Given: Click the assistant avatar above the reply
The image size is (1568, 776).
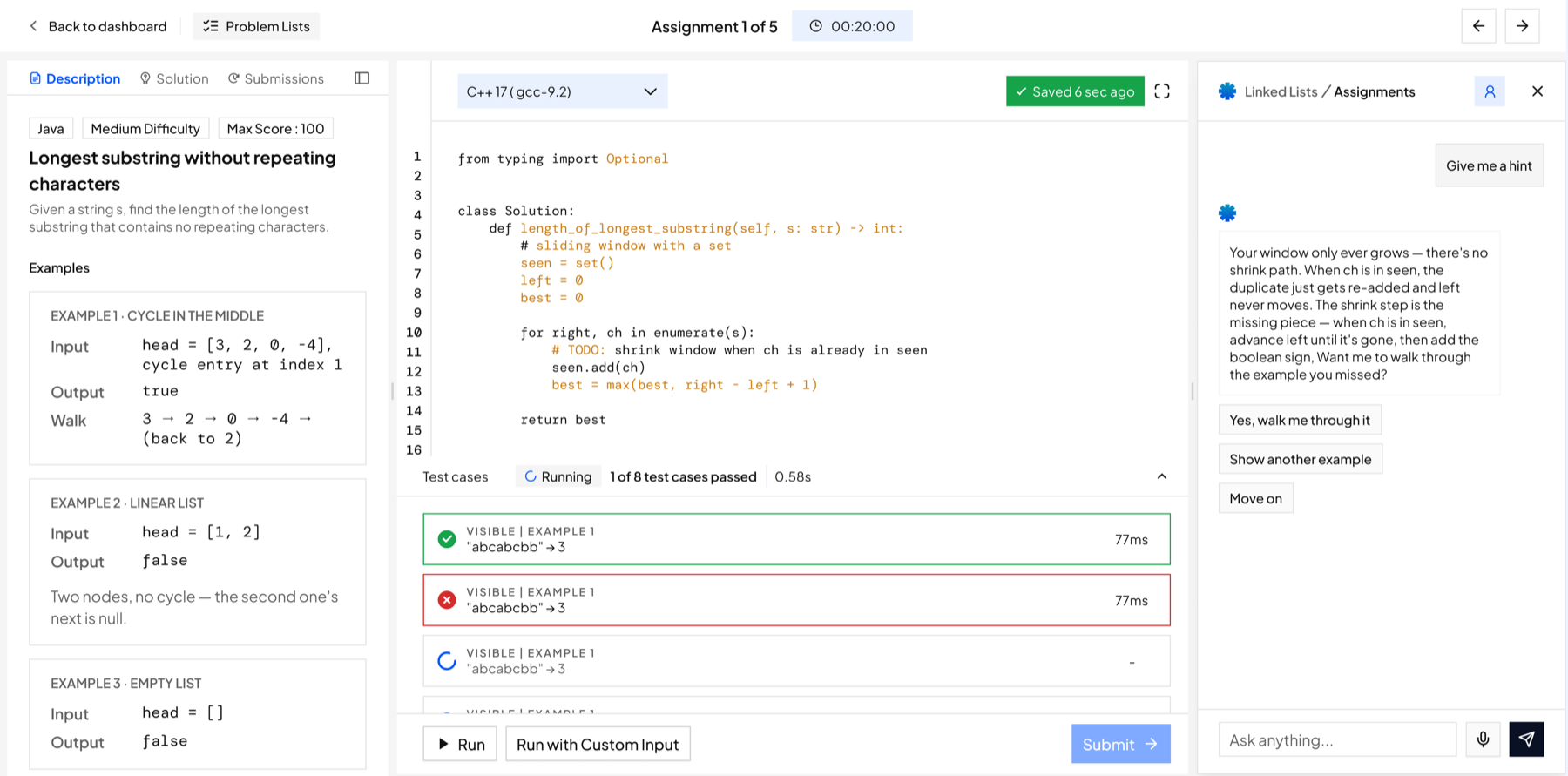Looking at the screenshot, I should pos(1227,213).
